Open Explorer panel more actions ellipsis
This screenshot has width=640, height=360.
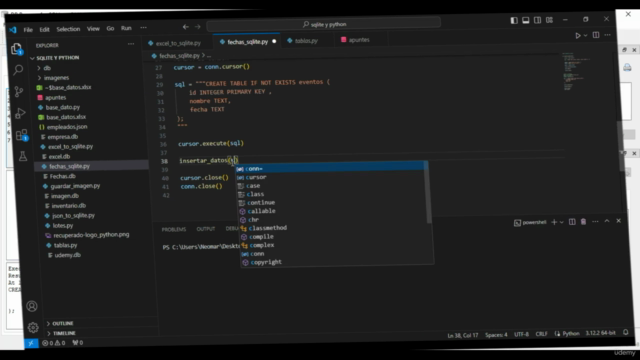(131, 44)
